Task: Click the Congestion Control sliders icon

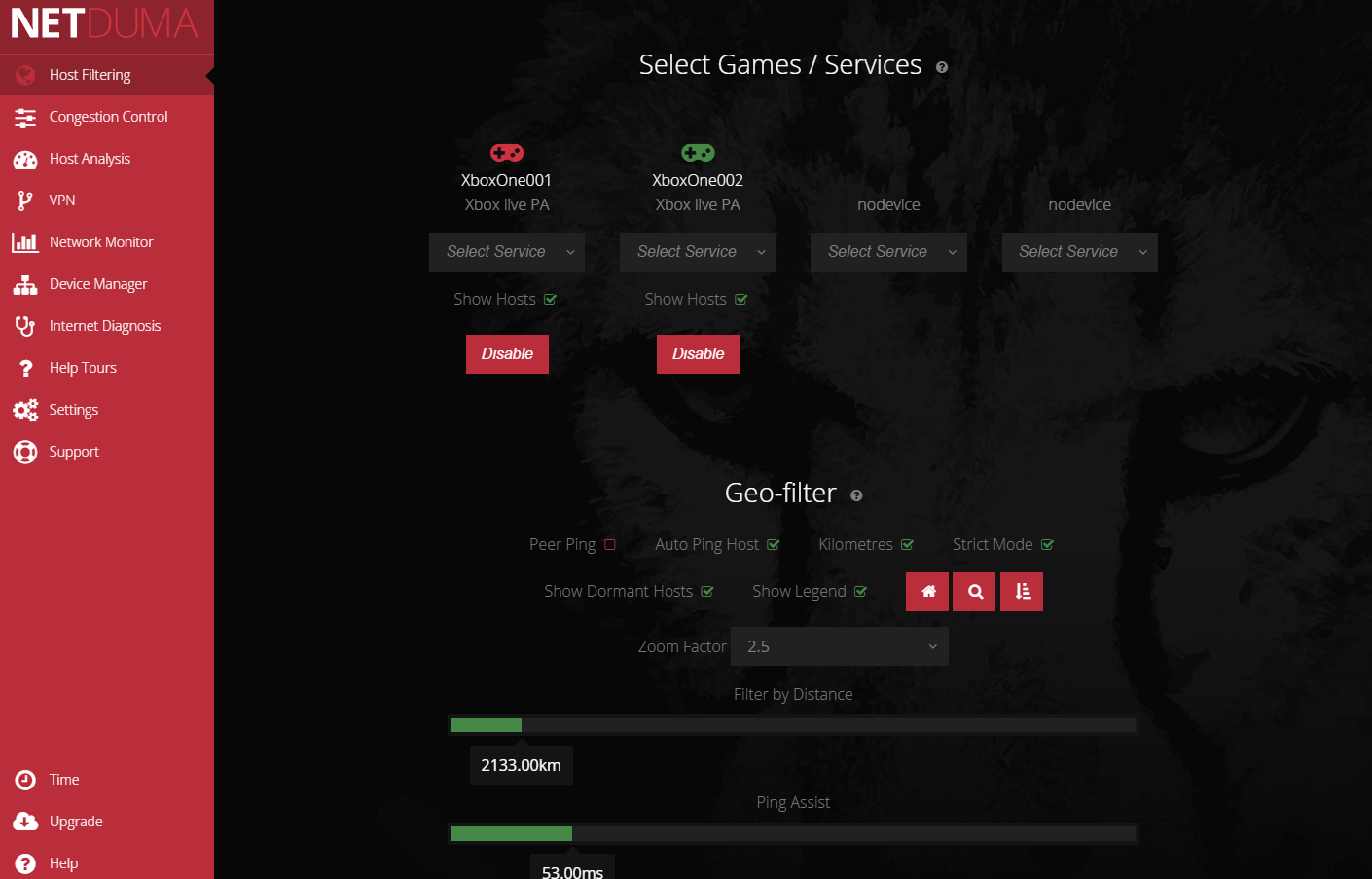Action: click(x=25, y=118)
